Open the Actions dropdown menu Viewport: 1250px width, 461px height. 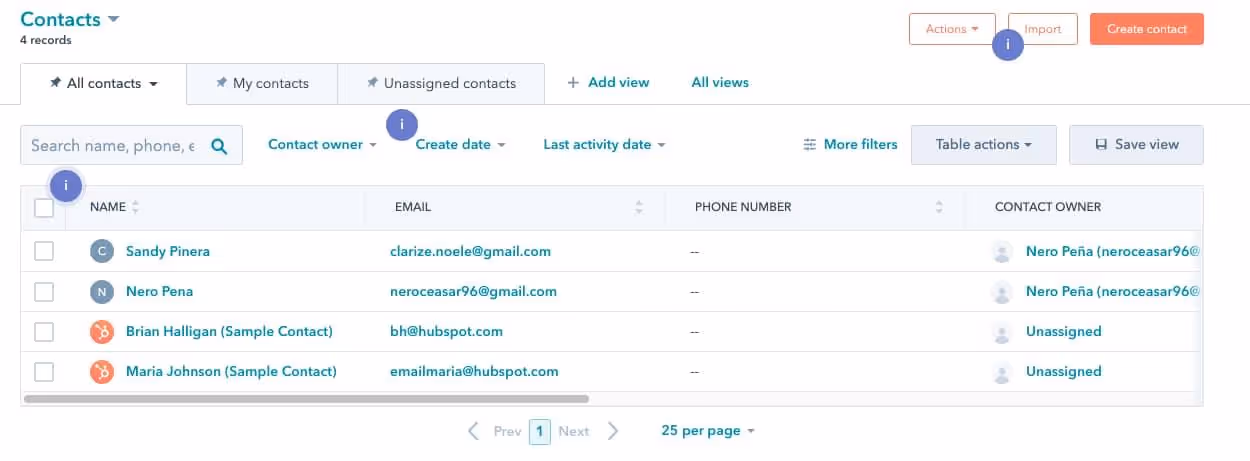tap(952, 29)
